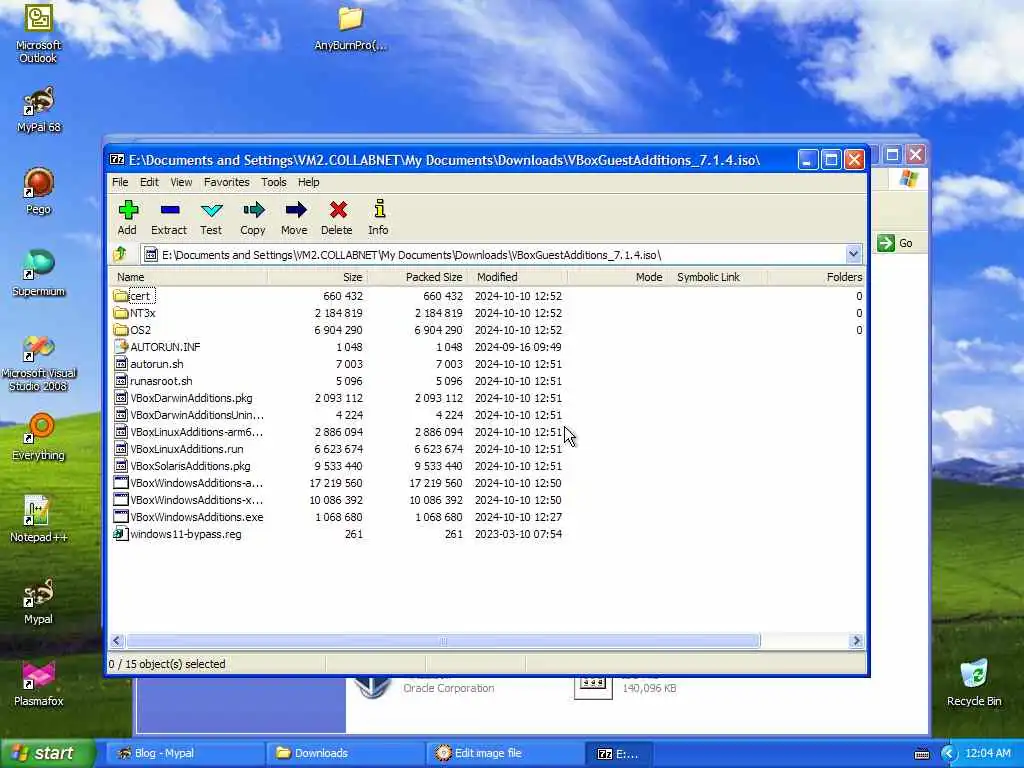This screenshot has height=768, width=1024.
Task: Sort list by Symbolic Link column
Action: click(x=717, y=277)
